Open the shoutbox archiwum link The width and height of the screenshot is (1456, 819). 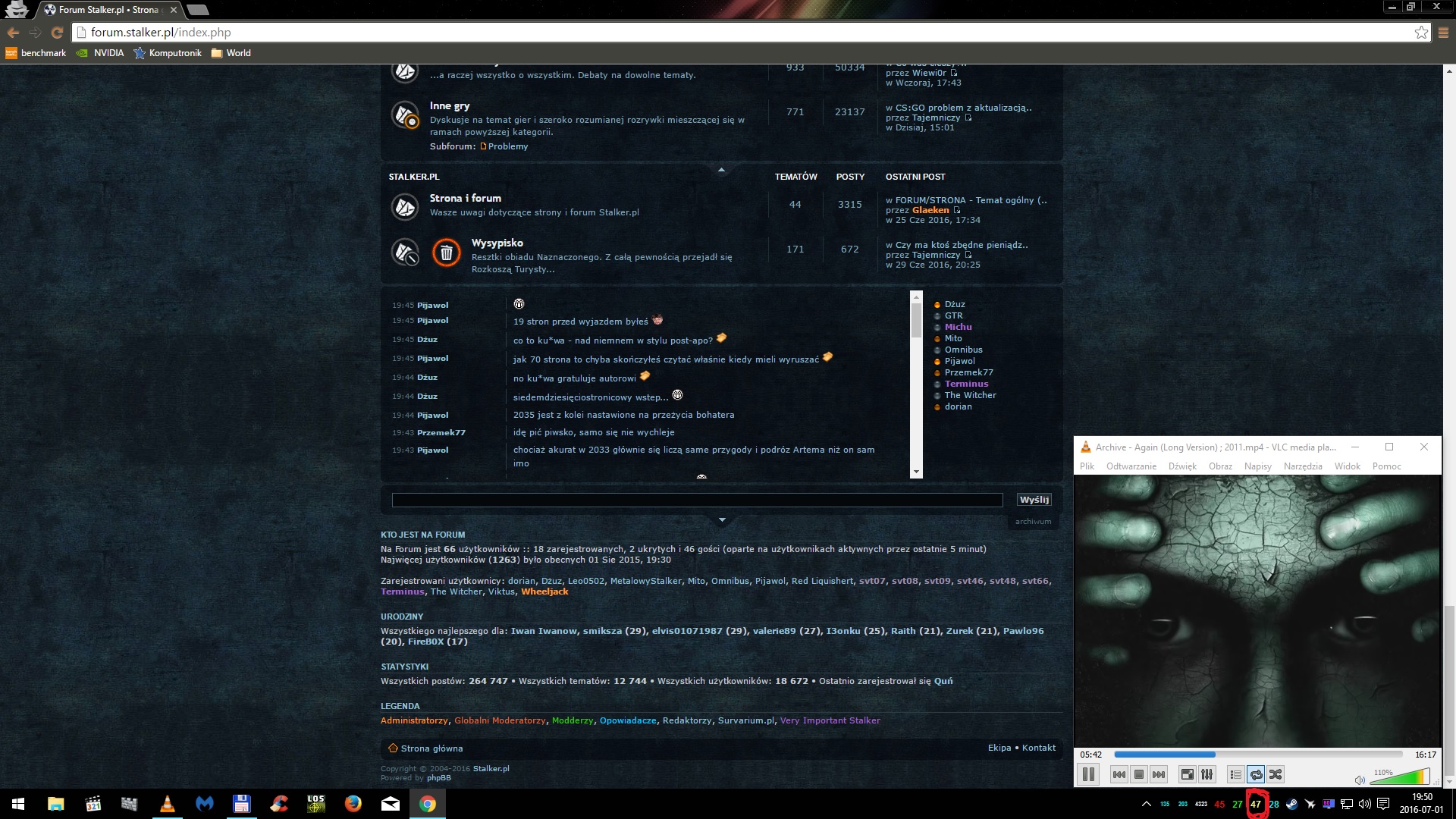click(x=1033, y=522)
